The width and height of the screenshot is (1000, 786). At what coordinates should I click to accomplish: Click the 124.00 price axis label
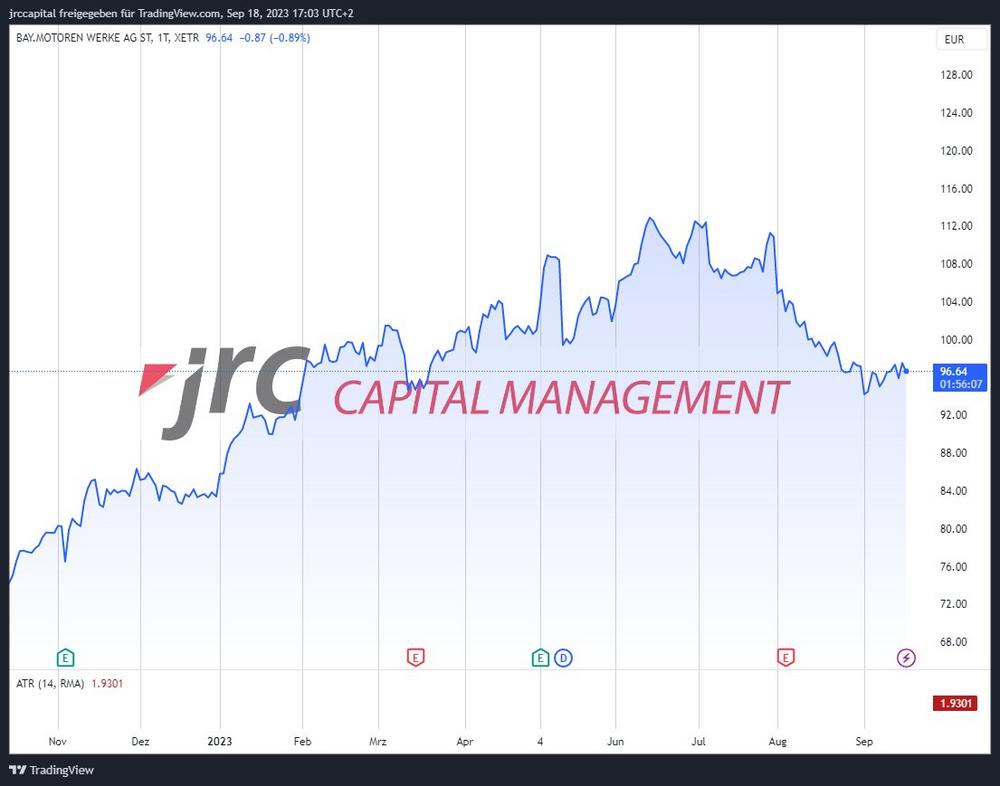coord(956,112)
